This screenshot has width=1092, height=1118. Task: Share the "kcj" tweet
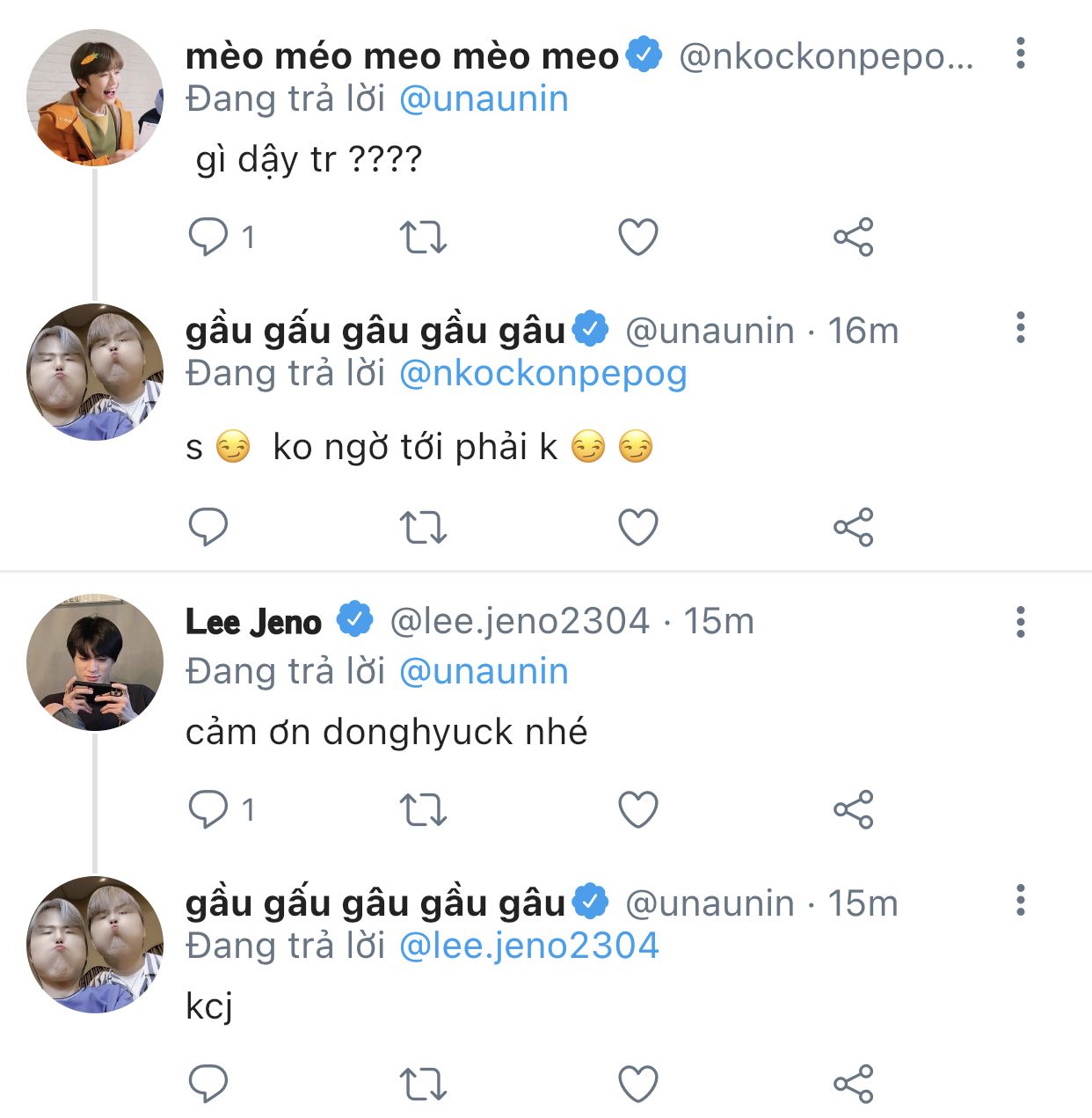coord(853,1084)
